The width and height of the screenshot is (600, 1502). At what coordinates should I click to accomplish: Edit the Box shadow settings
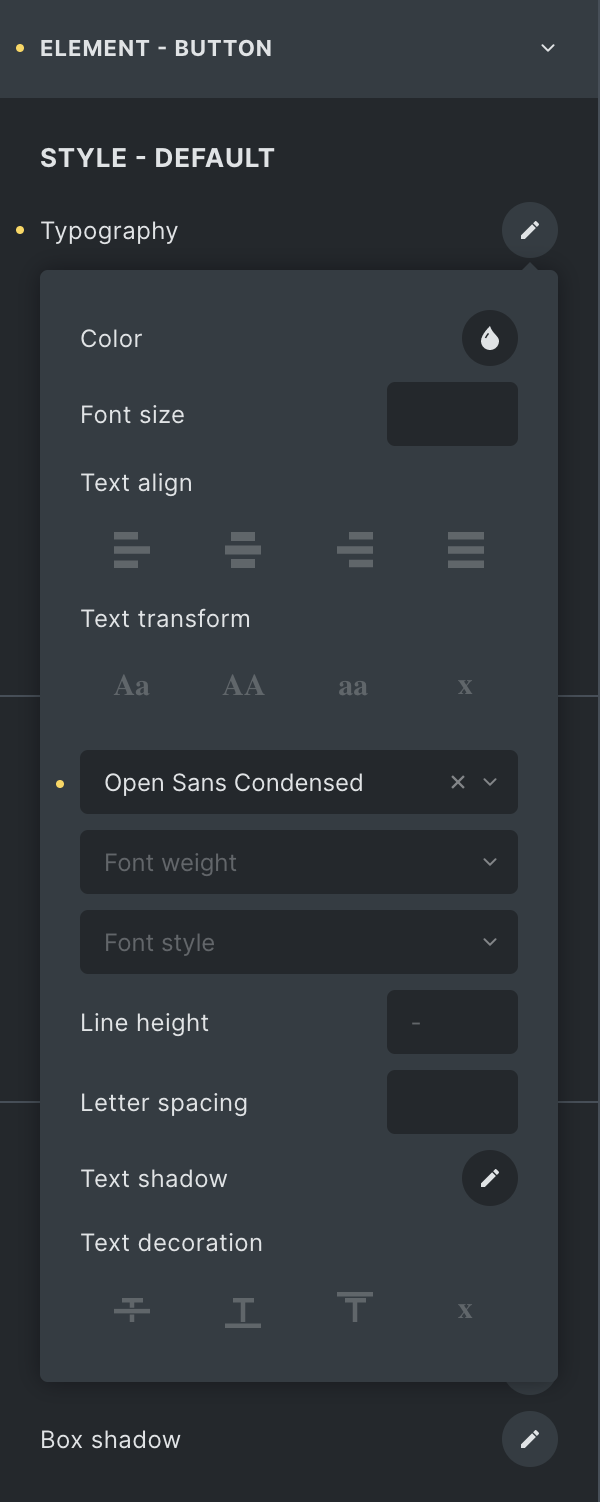(x=530, y=1438)
